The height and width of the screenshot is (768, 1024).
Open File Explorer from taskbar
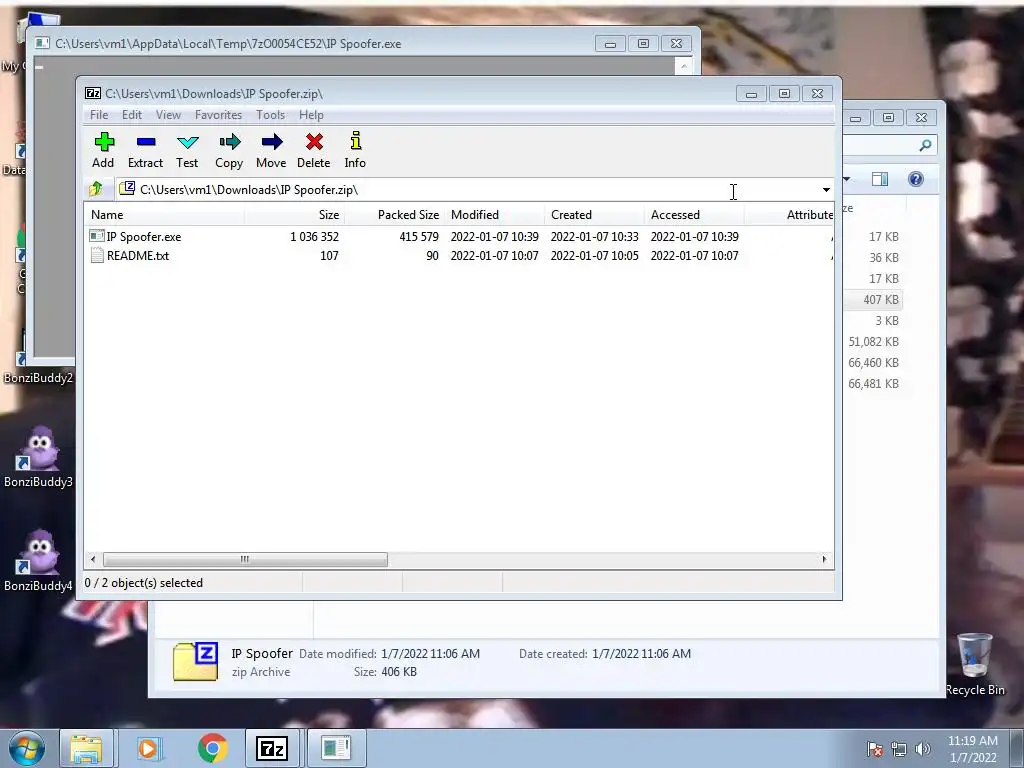pyautogui.click(x=86, y=748)
